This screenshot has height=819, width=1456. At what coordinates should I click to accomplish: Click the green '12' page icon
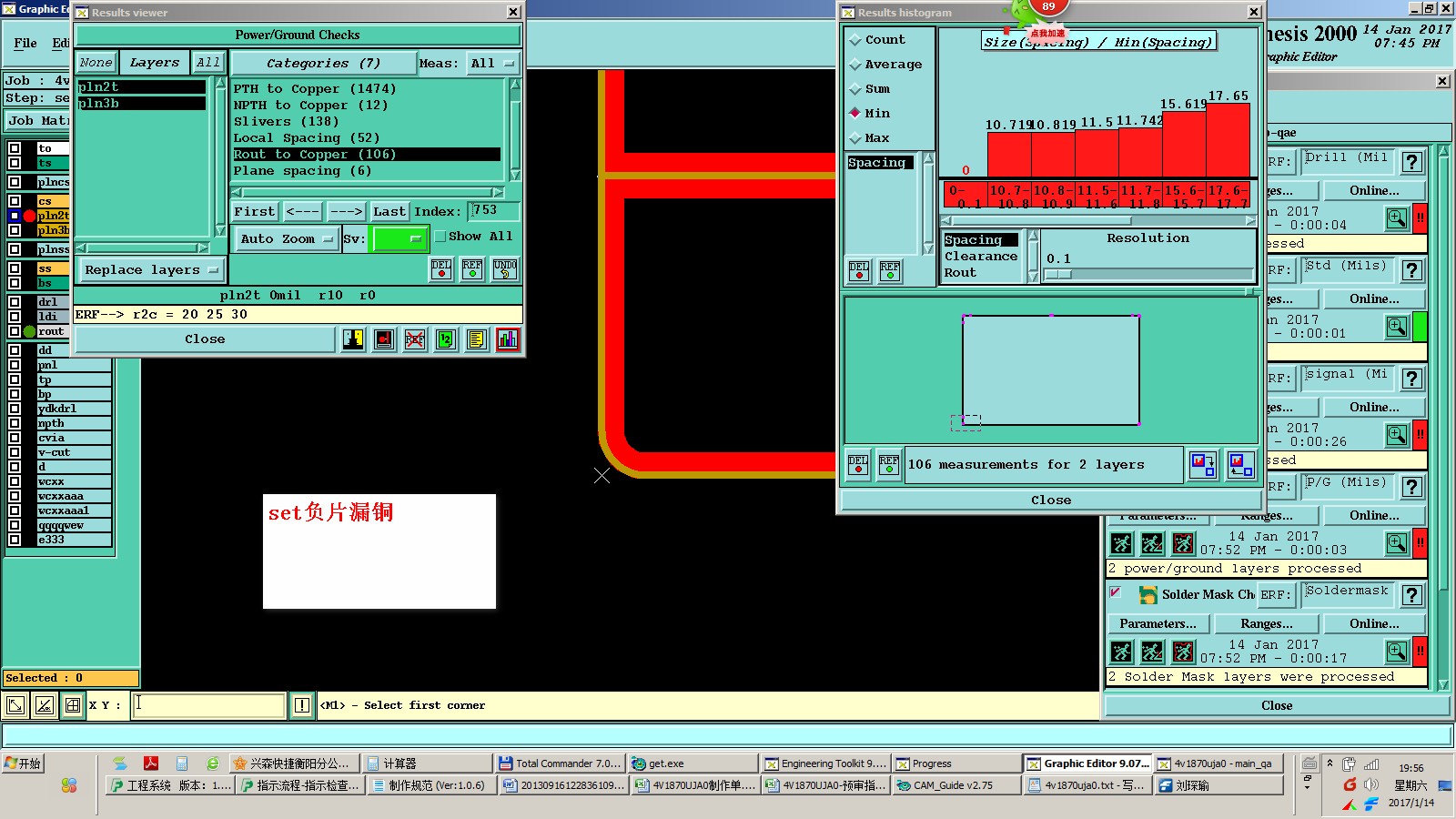(446, 339)
